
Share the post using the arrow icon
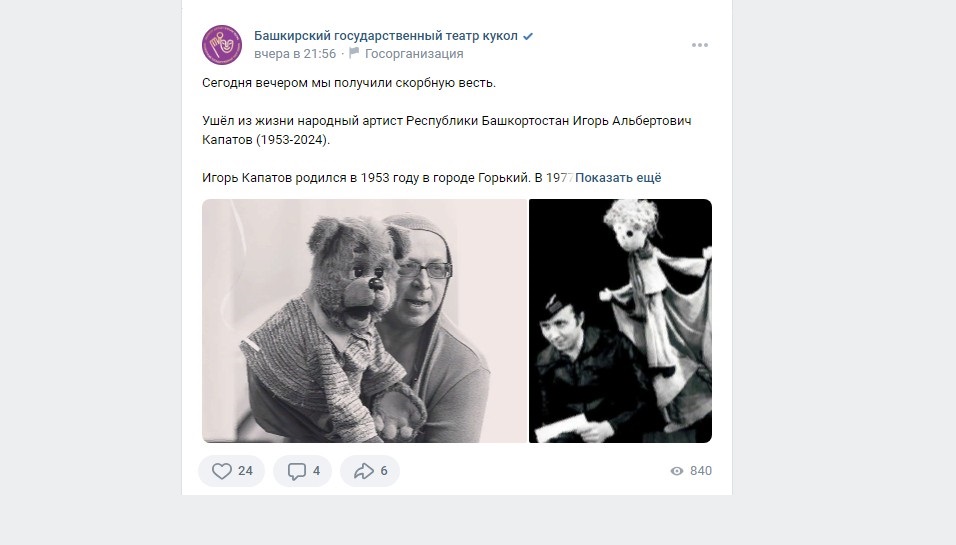click(x=363, y=471)
